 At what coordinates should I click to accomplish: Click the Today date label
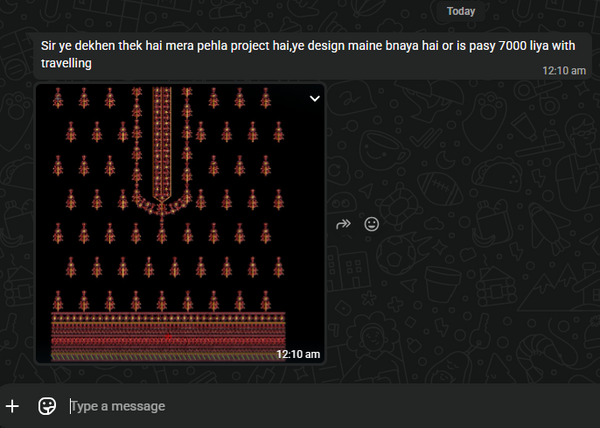tap(461, 11)
